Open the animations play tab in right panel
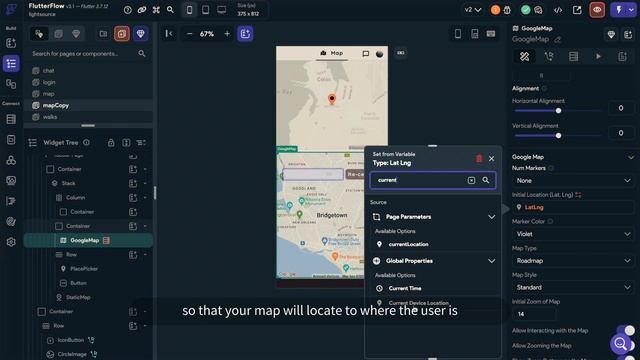This screenshot has width=640, height=360. (x=598, y=56)
